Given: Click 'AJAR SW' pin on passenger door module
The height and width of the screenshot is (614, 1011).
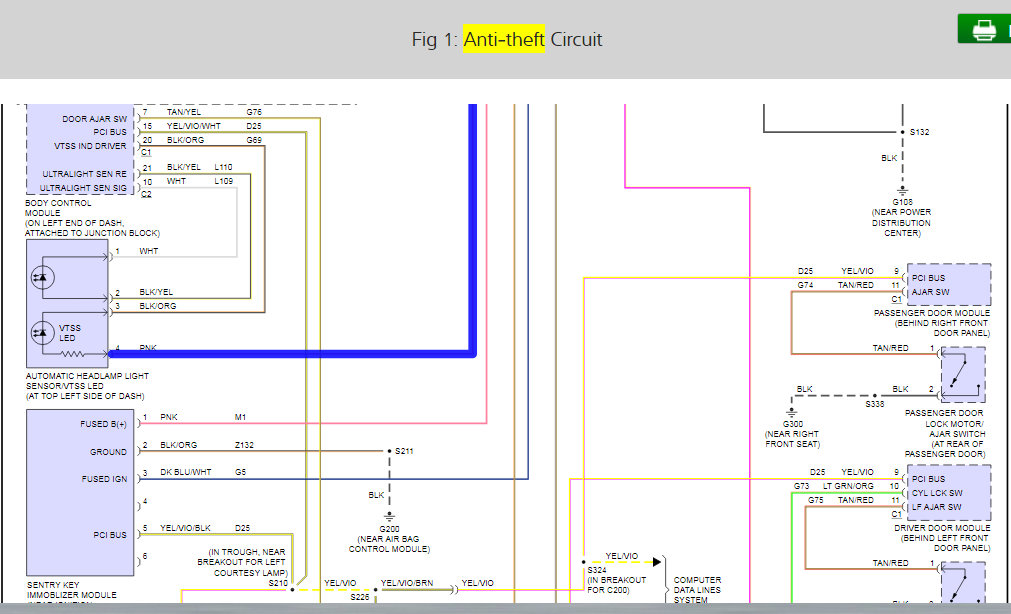Looking at the screenshot, I should point(930,292).
